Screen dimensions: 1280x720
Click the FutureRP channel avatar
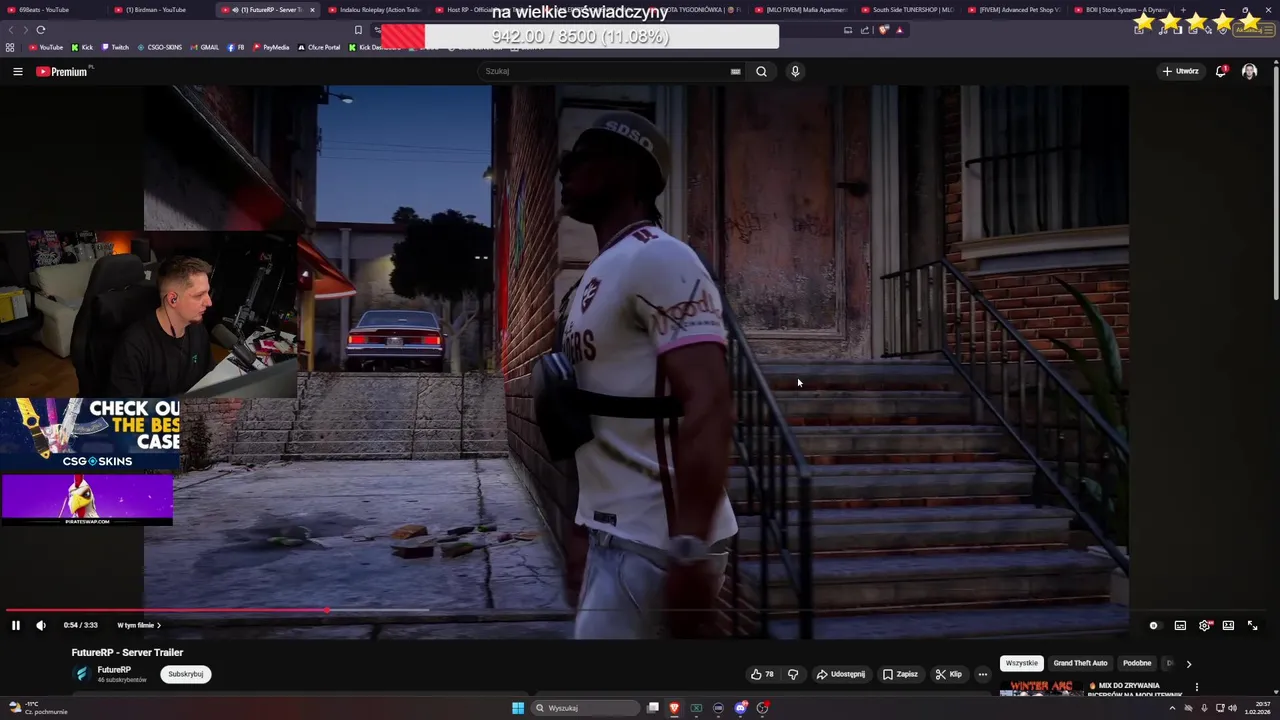82,674
